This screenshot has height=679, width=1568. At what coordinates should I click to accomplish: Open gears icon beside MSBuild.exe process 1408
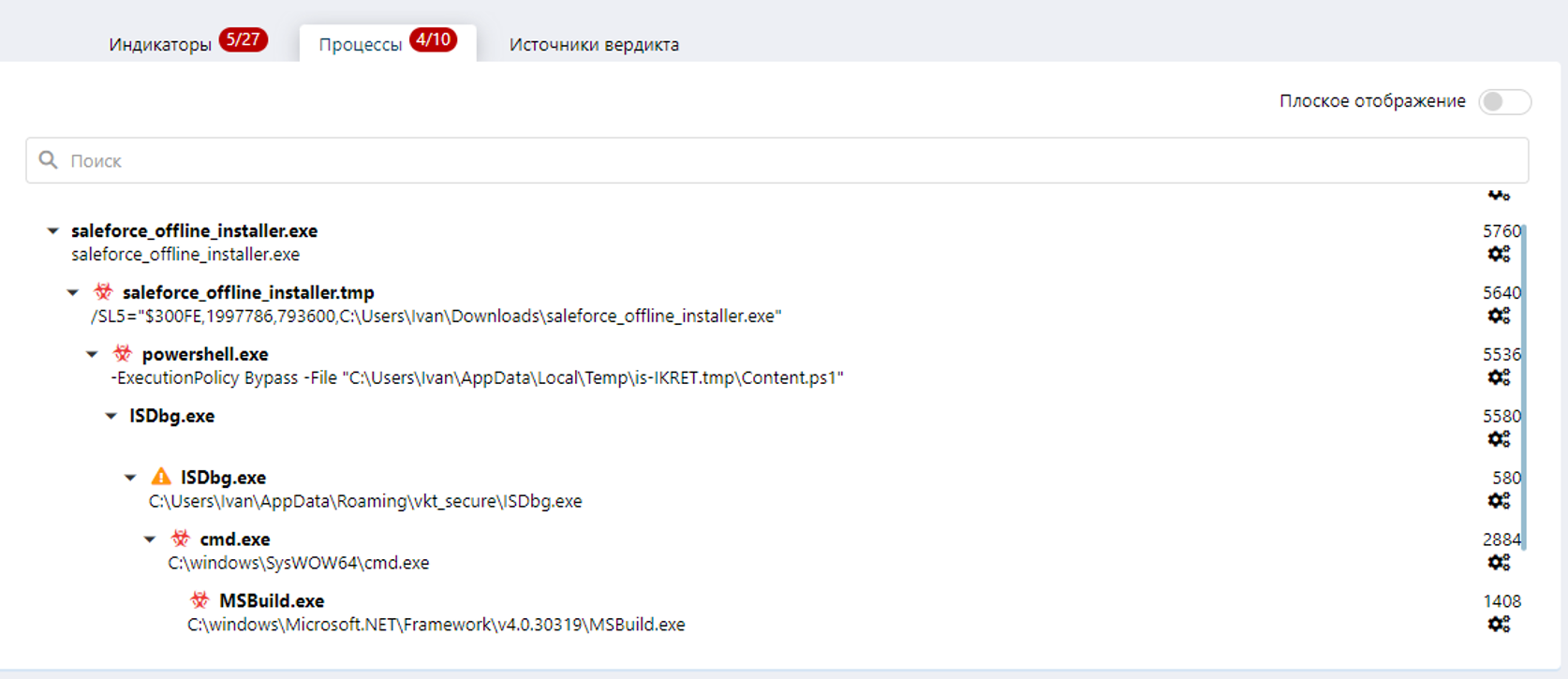pos(1499,625)
